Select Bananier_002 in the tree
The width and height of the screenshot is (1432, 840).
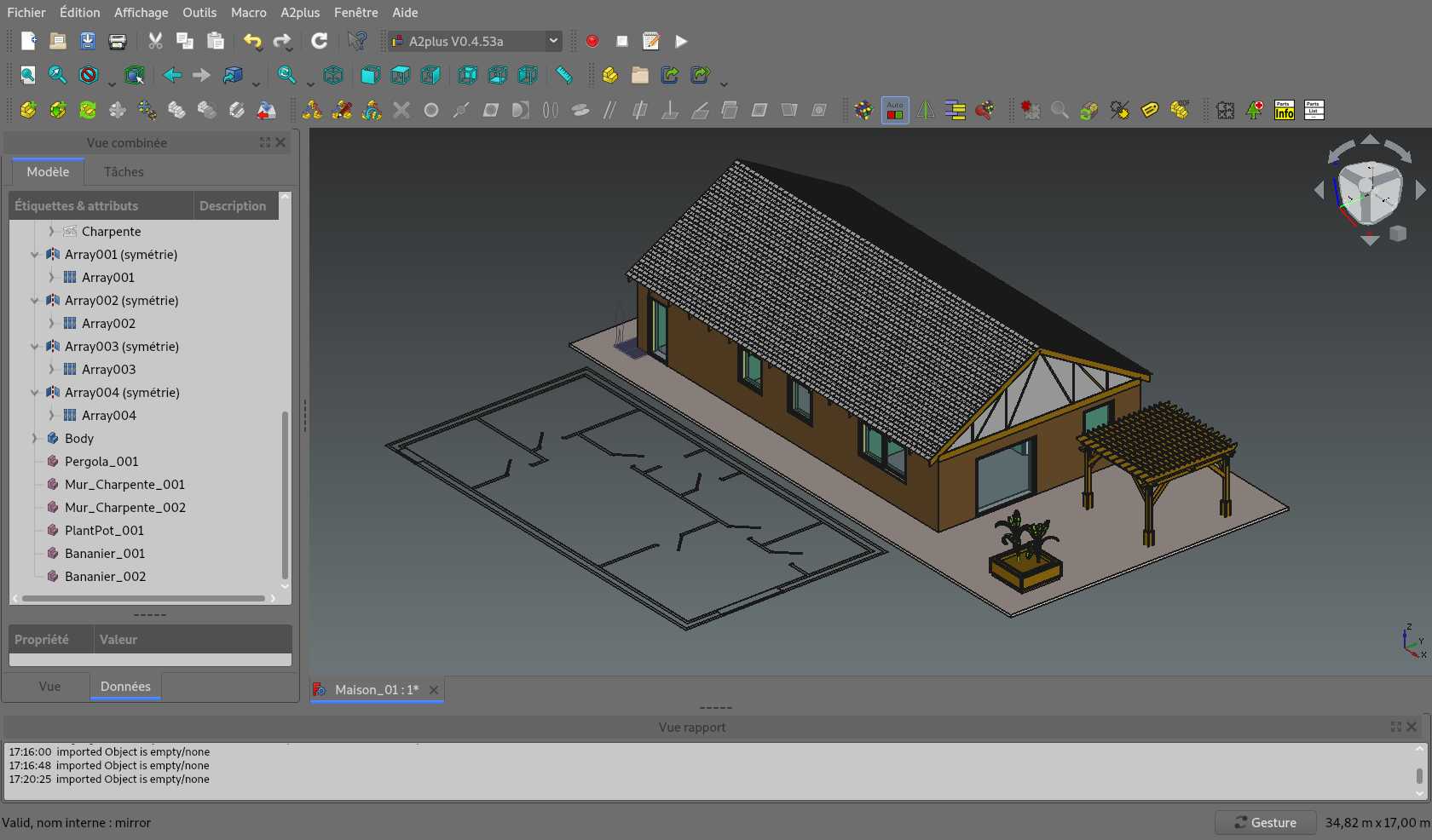coord(105,576)
